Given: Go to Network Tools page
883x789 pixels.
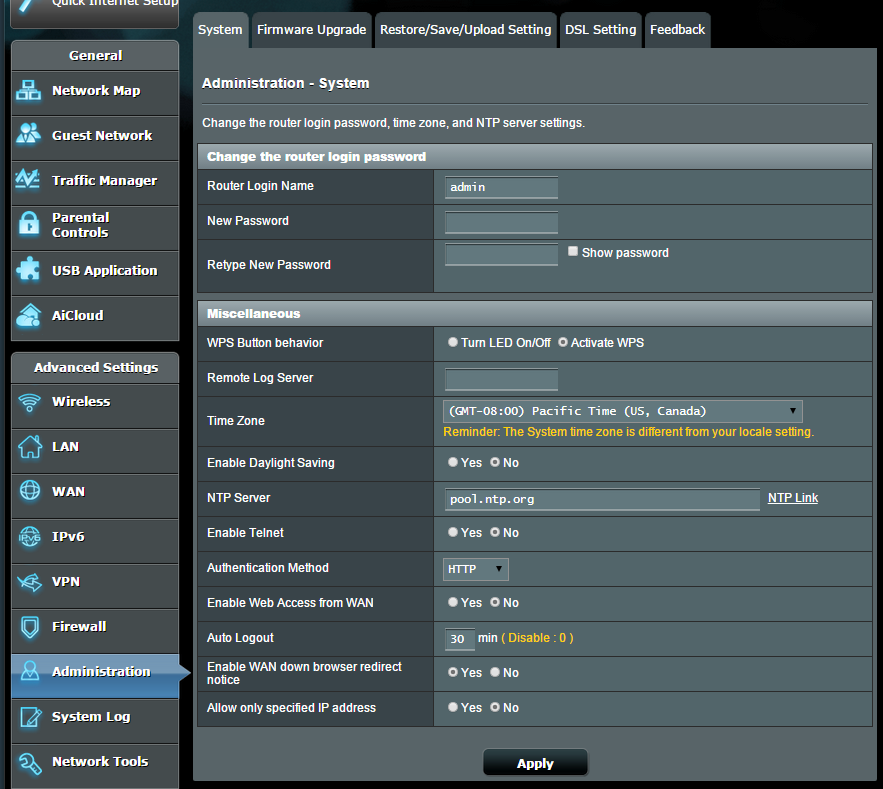Looking at the screenshot, I should (95, 766).
